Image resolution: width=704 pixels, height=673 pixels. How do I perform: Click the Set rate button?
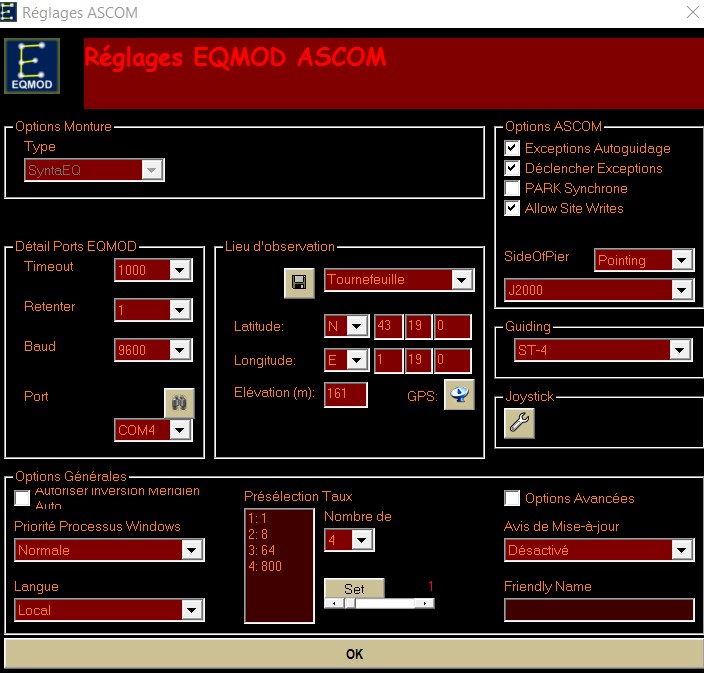(x=354, y=589)
